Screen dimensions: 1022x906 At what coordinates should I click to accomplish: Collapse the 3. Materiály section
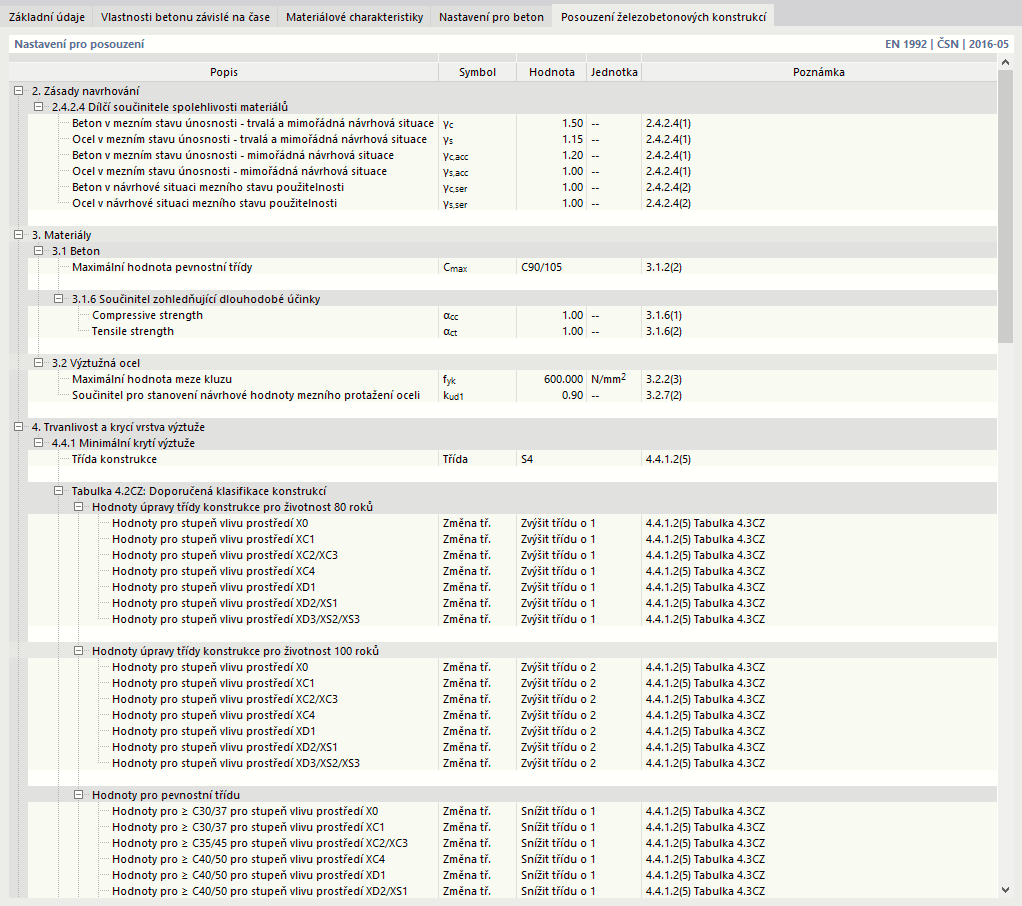tap(19, 235)
